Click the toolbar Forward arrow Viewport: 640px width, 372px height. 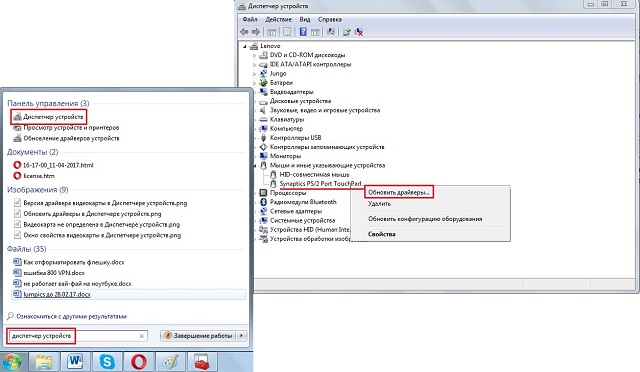[x=256, y=32]
